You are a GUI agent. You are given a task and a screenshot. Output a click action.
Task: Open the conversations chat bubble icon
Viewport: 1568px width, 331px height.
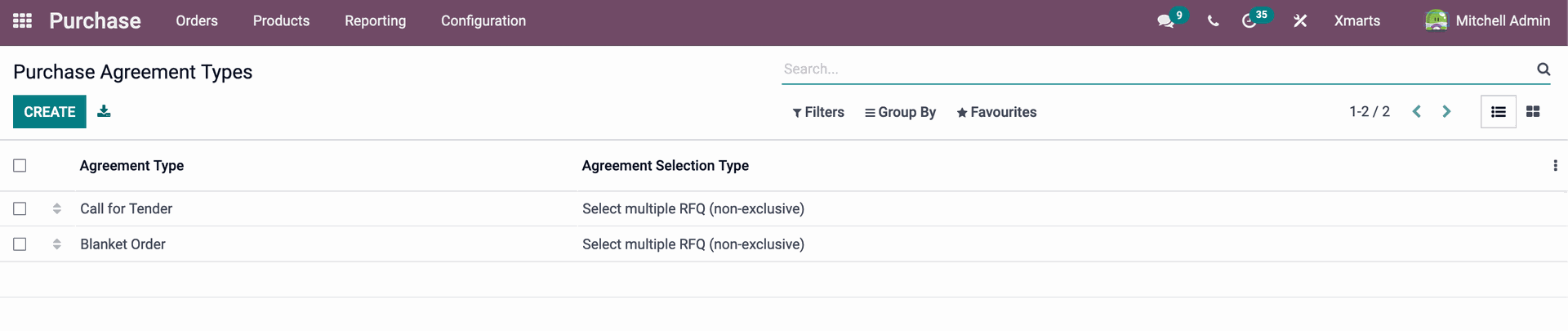[1165, 21]
